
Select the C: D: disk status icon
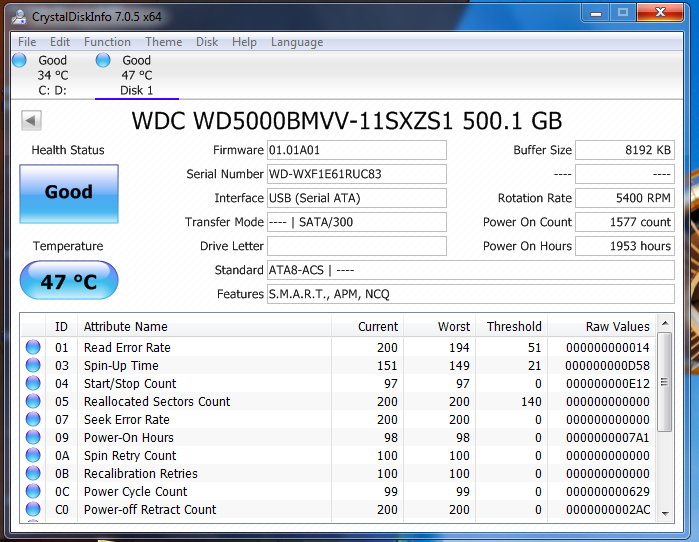[19, 60]
